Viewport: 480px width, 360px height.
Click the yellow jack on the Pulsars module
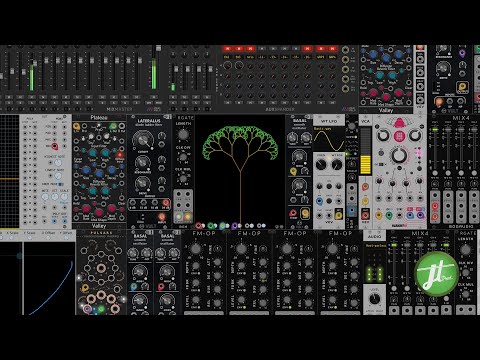[x=85, y=287]
